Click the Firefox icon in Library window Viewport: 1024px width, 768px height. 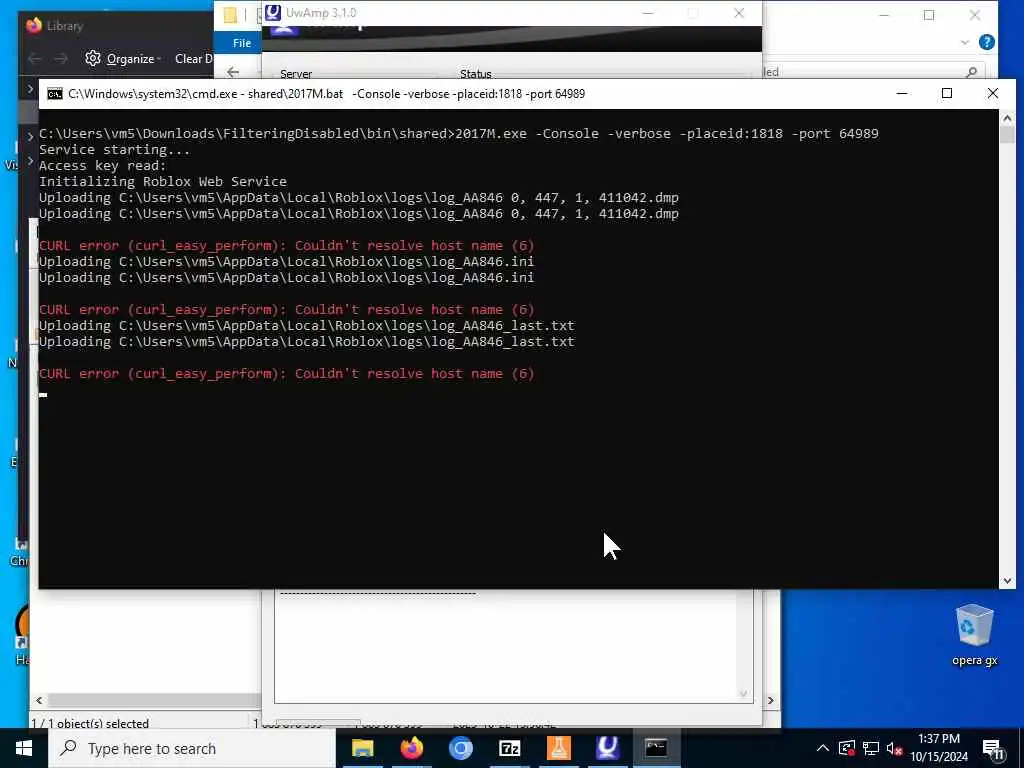click(x=34, y=25)
